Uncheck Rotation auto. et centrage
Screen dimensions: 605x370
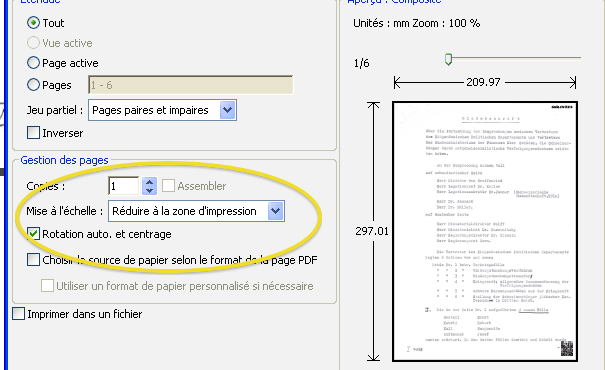point(34,234)
